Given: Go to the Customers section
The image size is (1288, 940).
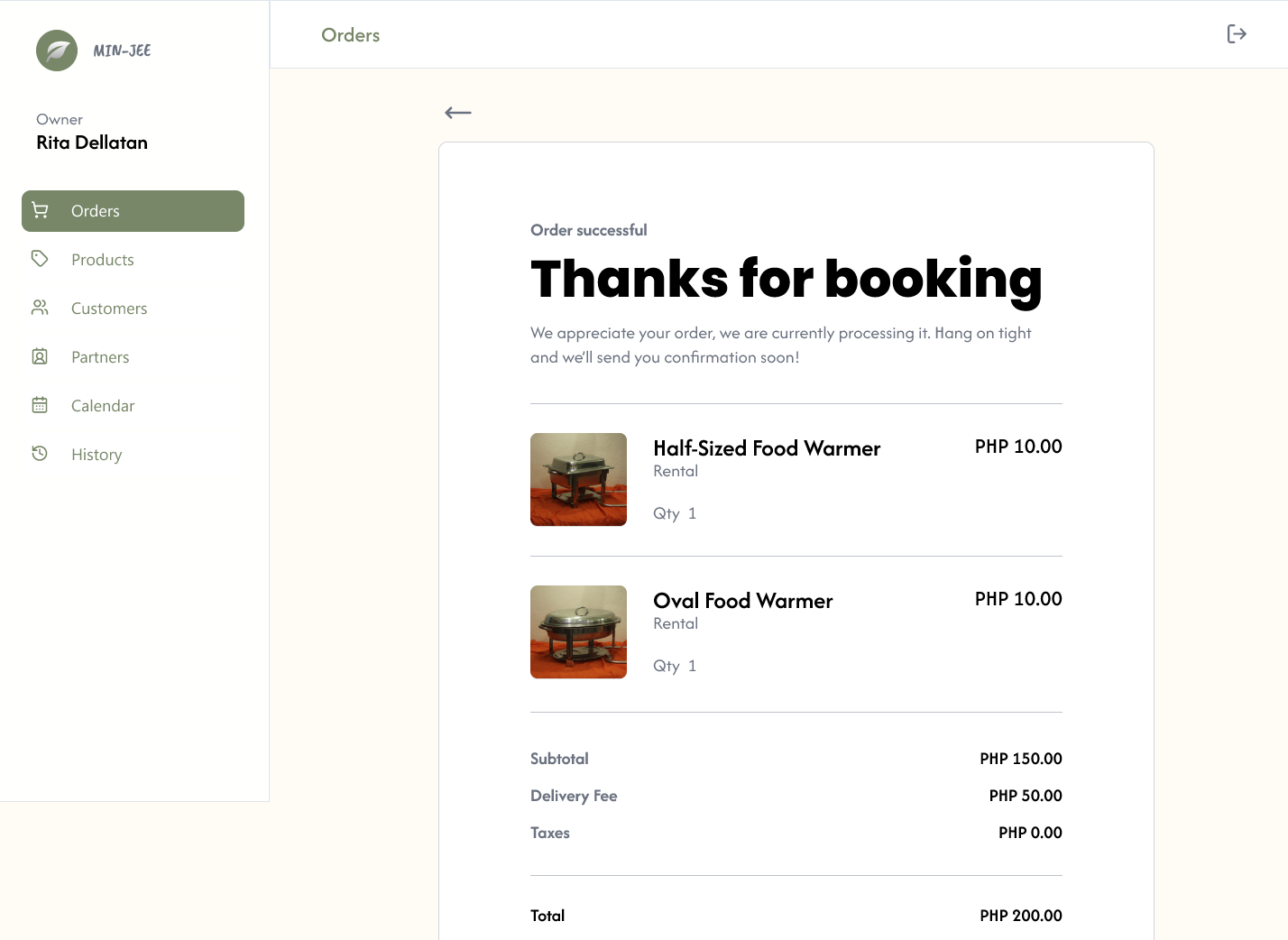Looking at the screenshot, I should [x=133, y=309].
